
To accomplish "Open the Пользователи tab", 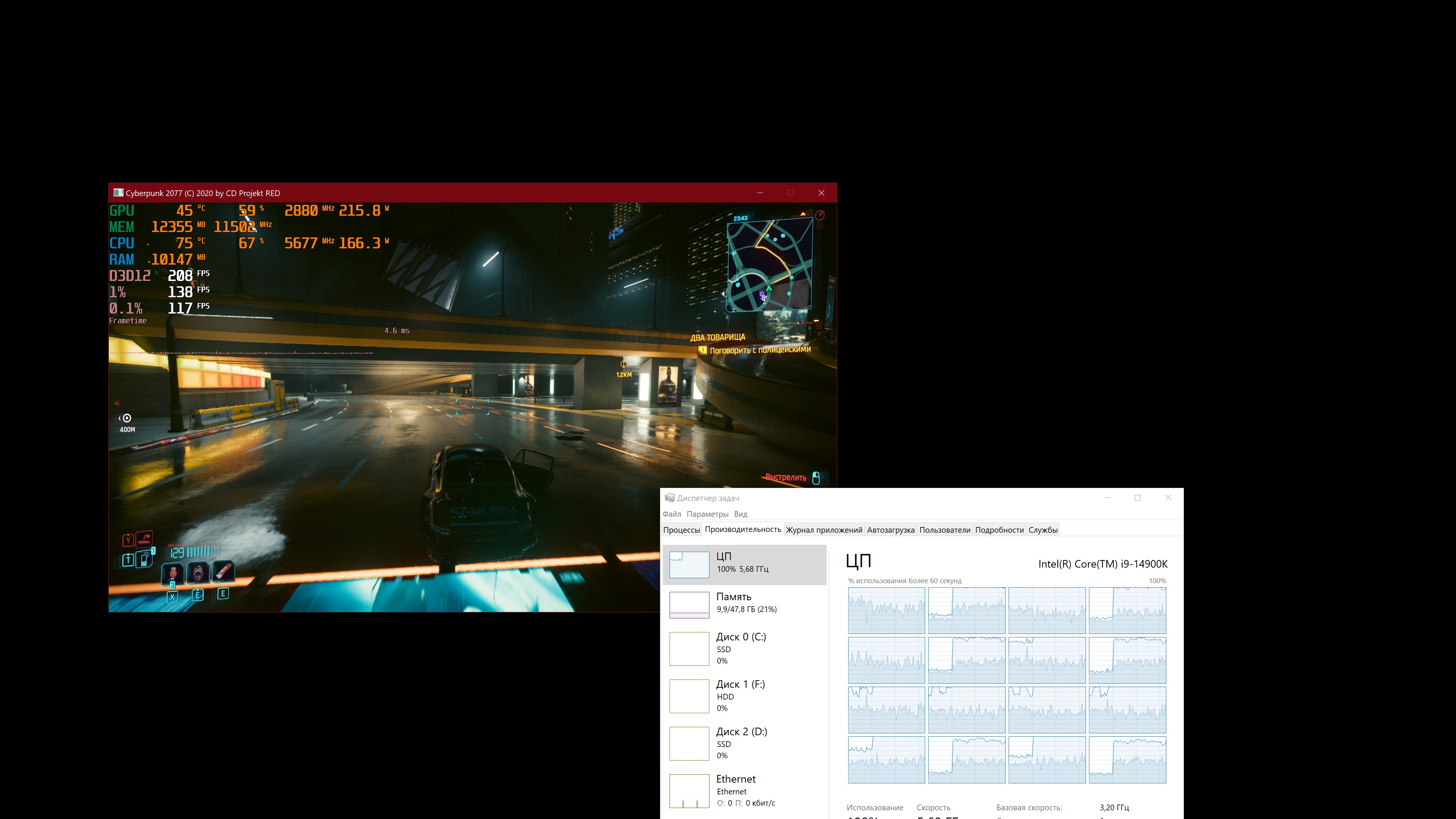I will 945,530.
